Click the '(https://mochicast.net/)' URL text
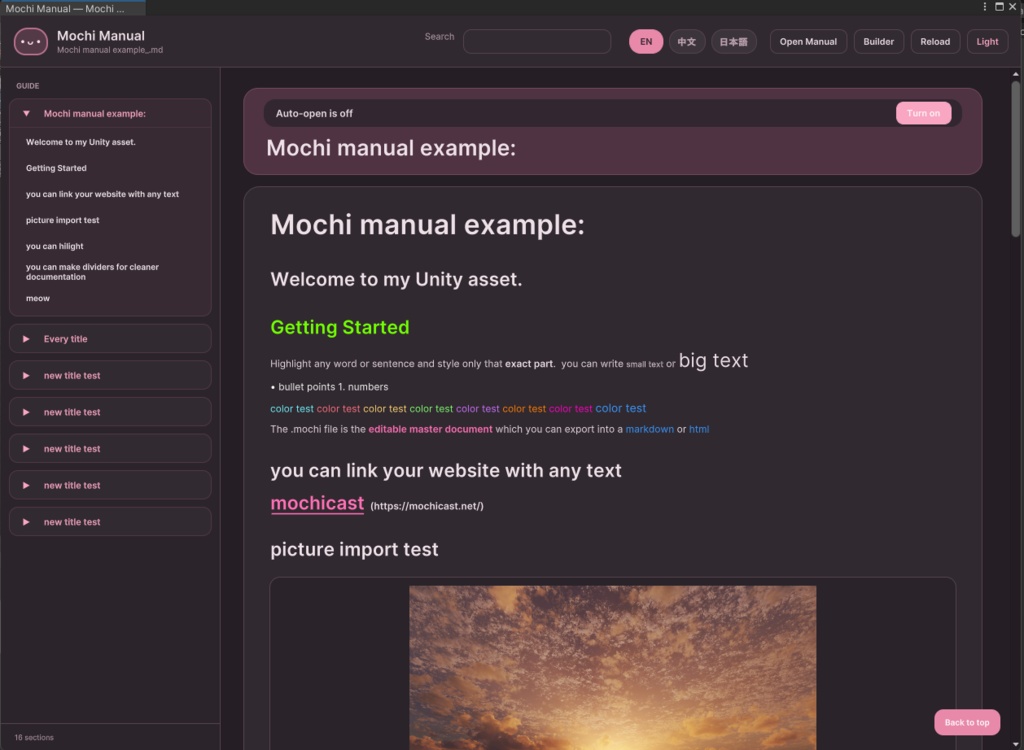This screenshot has height=750, width=1024. [427, 506]
